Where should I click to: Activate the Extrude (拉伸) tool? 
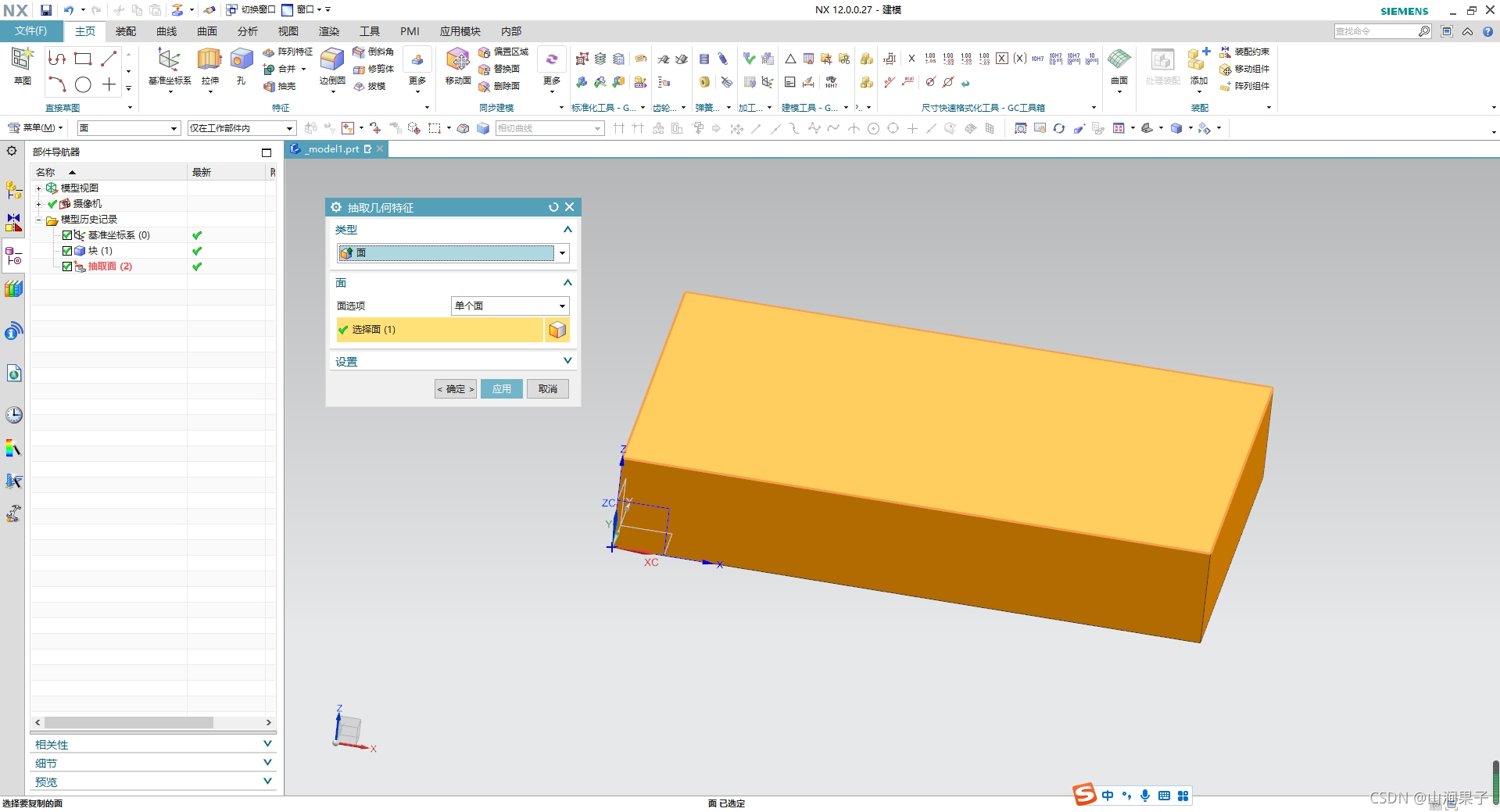pos(209,67)
